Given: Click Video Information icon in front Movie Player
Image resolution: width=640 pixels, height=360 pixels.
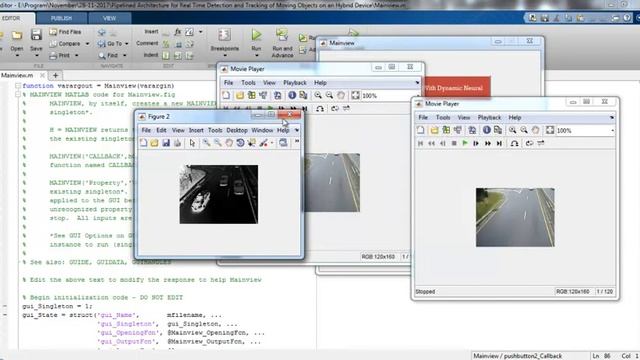Looking at the screenshot, I should click(x=487, y=130).
